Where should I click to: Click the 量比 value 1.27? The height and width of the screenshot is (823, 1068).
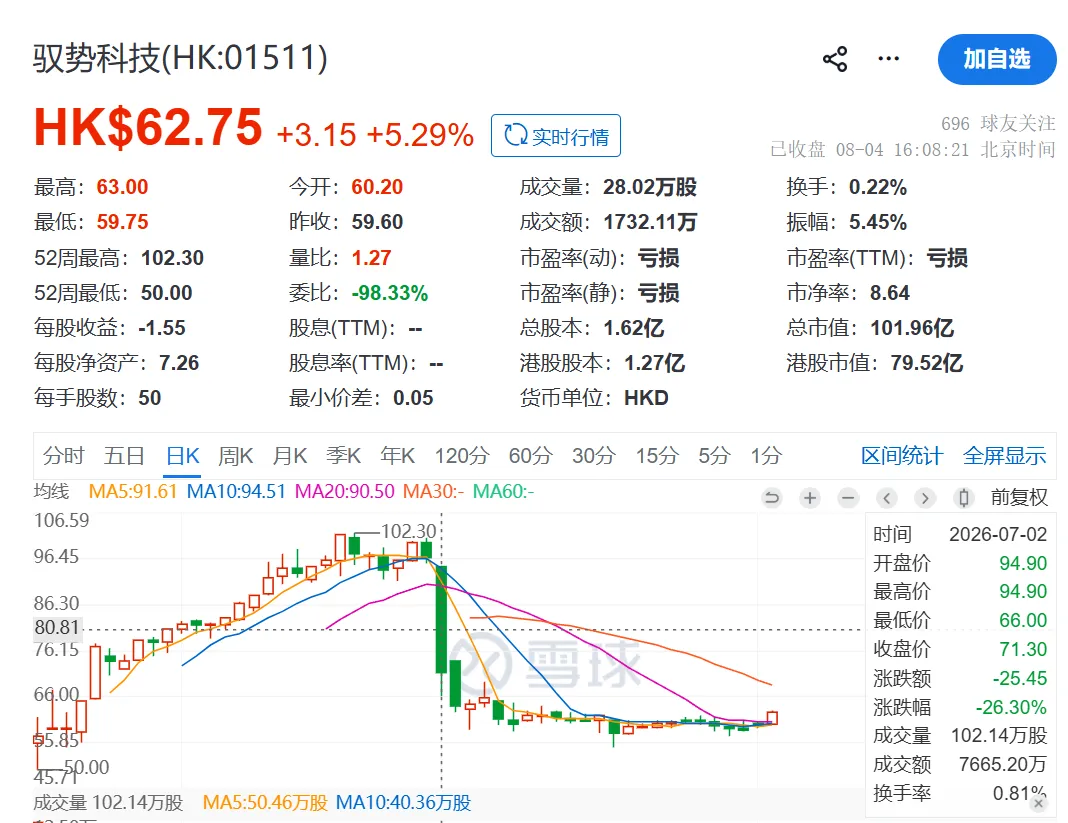coord(371,258)
